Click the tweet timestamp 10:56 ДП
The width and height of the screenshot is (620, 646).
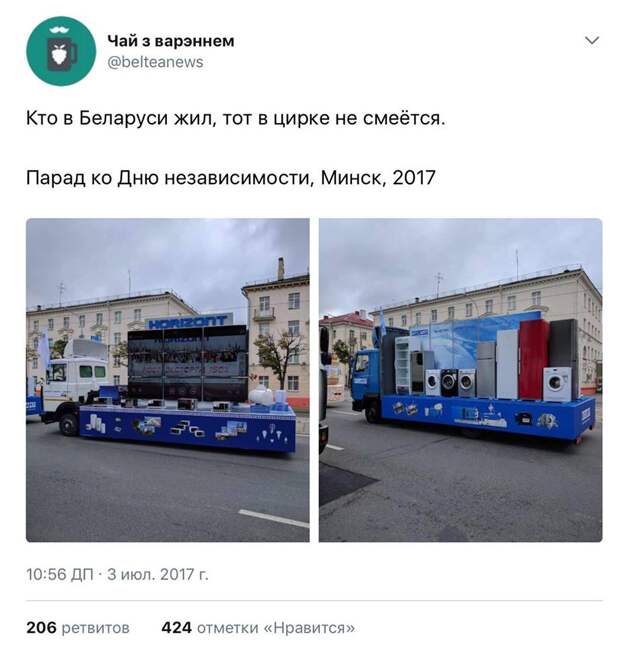60,574
